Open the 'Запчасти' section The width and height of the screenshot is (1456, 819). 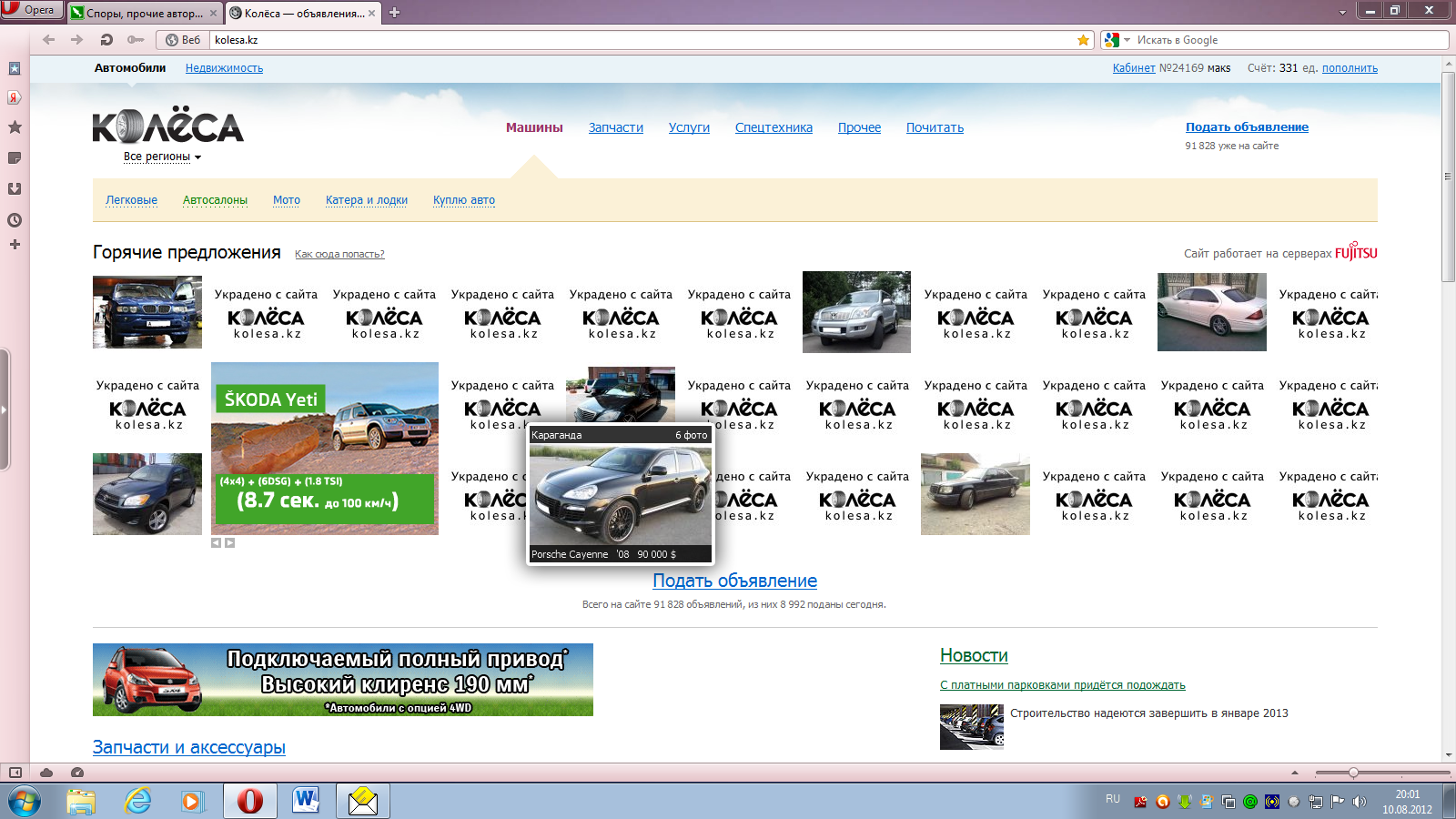[x=616, y=127]
